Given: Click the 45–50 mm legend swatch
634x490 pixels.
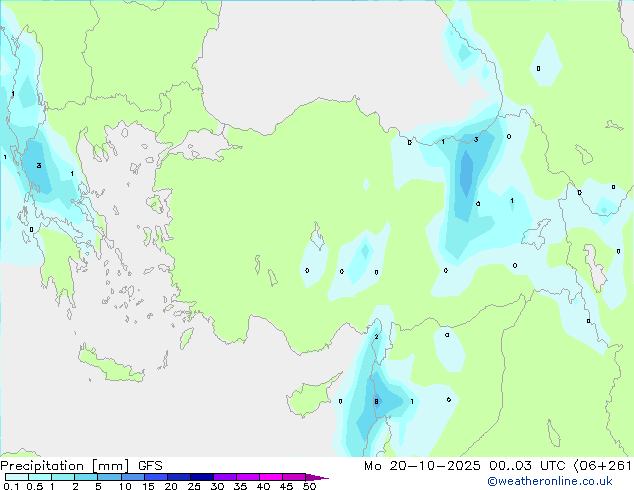Looking at the screenshot, I should pos(294,477).
